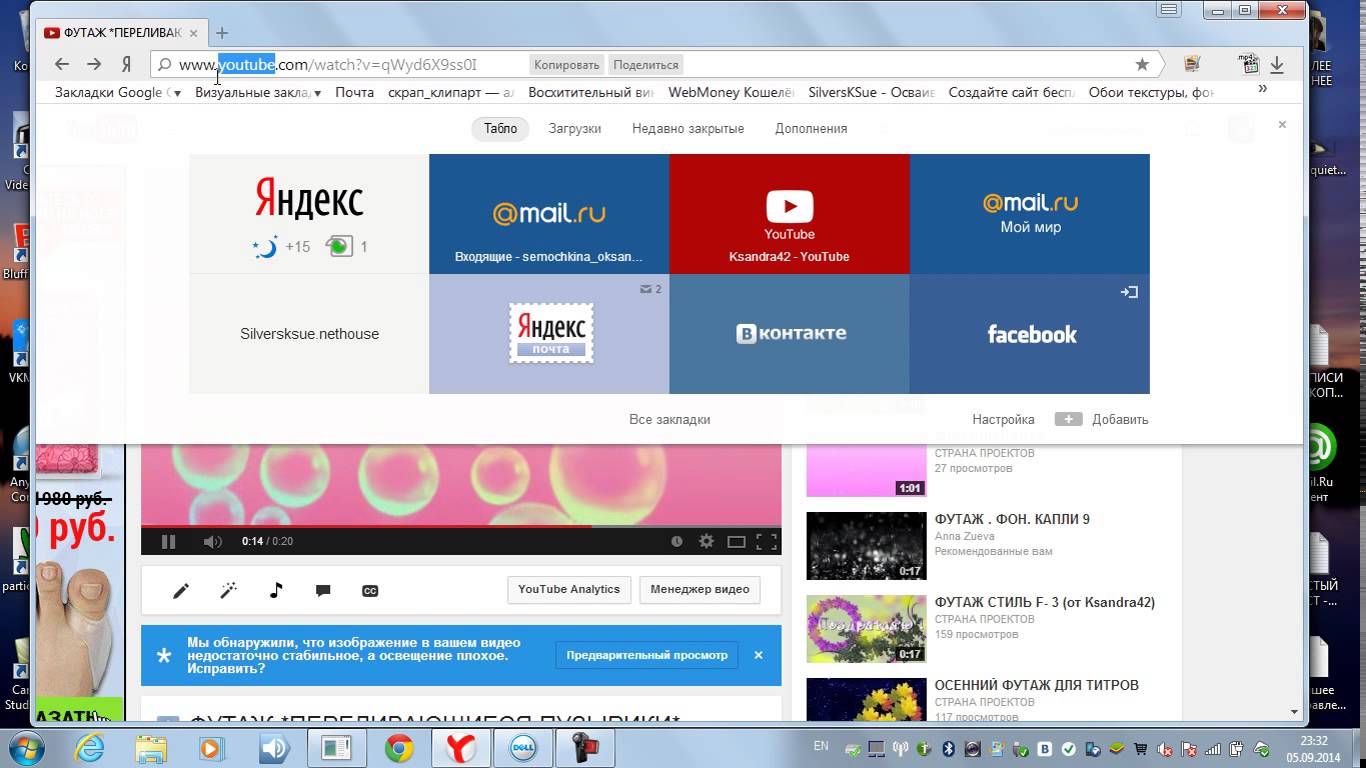This screenshot has height=768, width=1366.
Task: Show hidden bookmarks with the » chevron
Action: point(1263,89)
